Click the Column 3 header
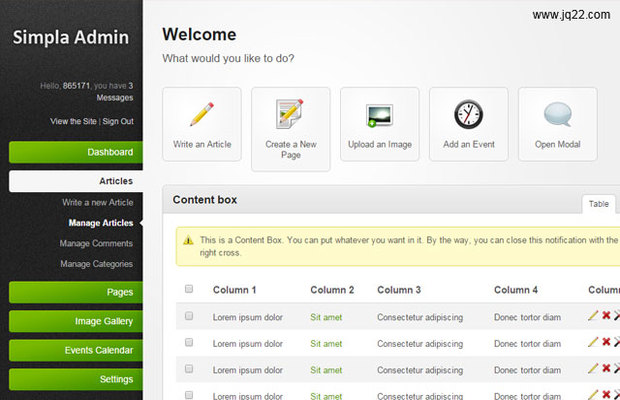 (399, 290)
